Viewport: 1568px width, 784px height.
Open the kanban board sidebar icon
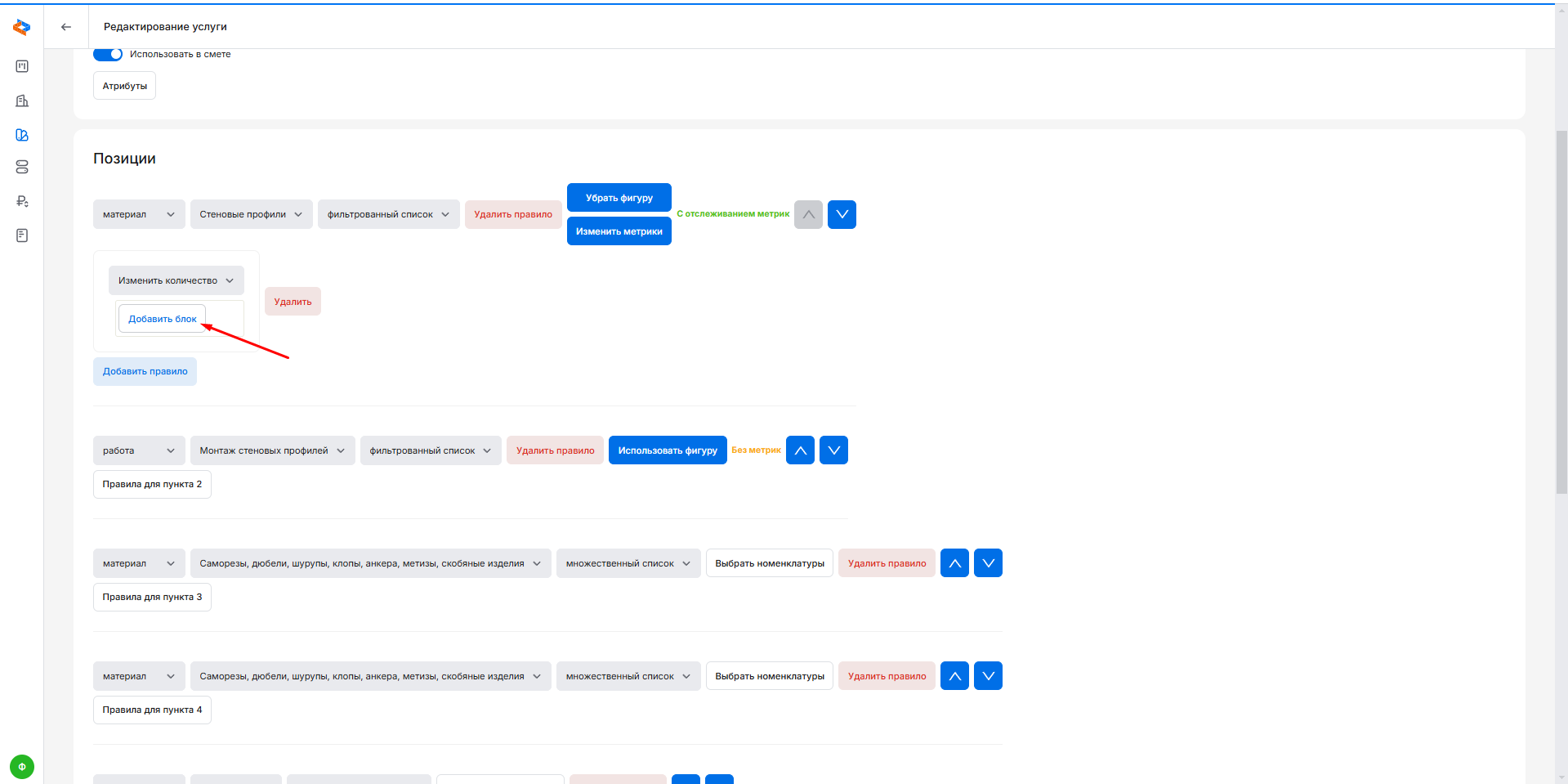(x=22, y=66)
